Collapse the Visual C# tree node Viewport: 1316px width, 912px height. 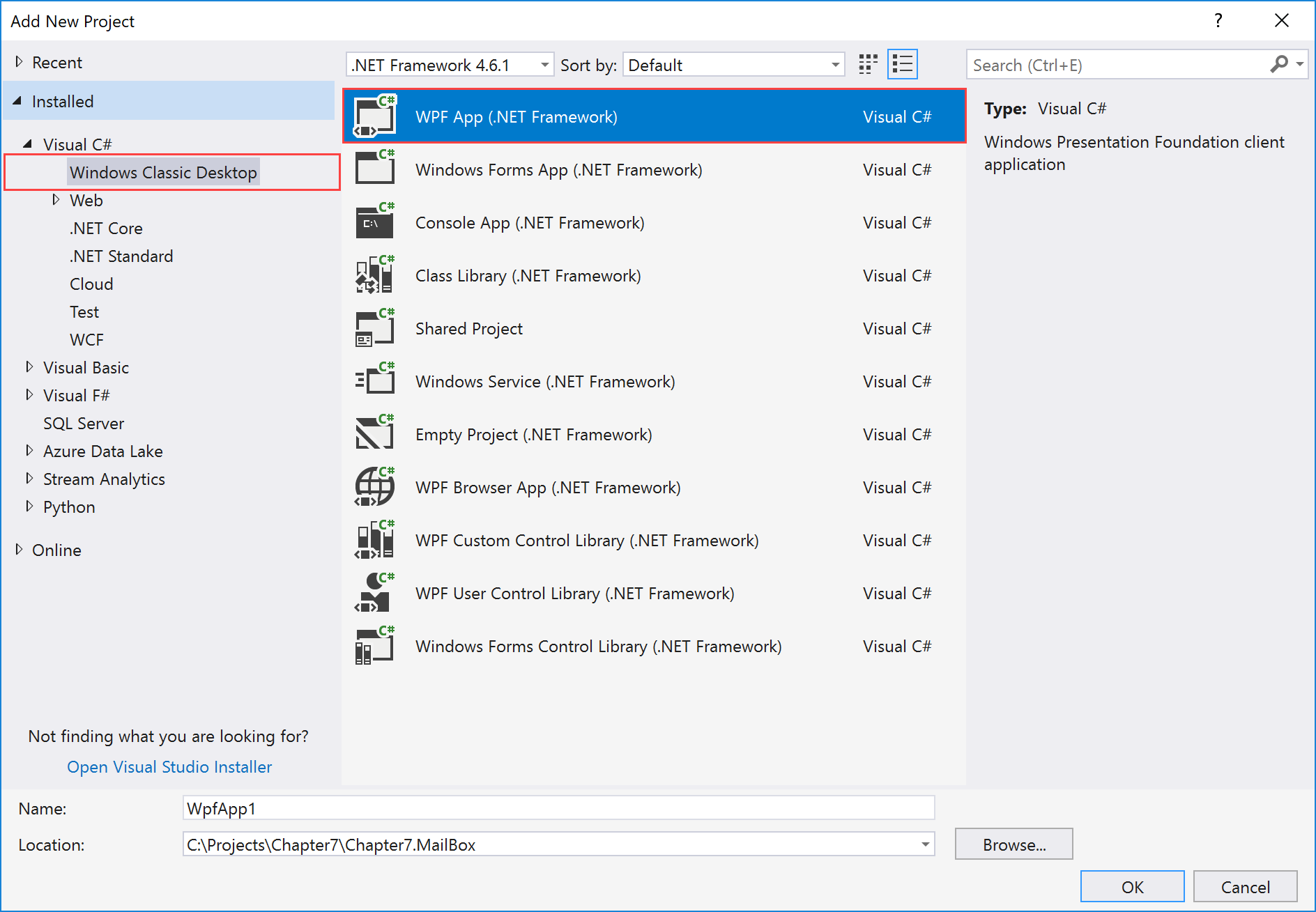pyautogui.click(x=28, y=144)
